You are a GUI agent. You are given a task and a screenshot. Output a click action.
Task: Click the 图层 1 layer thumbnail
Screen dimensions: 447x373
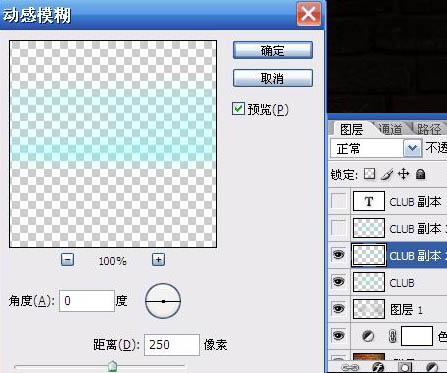pos(369,309)
